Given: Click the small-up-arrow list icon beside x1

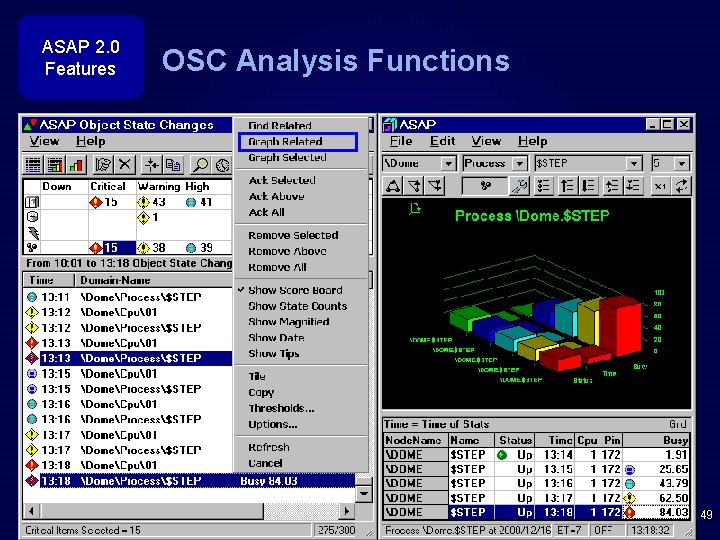Looking at the screenshot, I should click(x=612, y=186).
